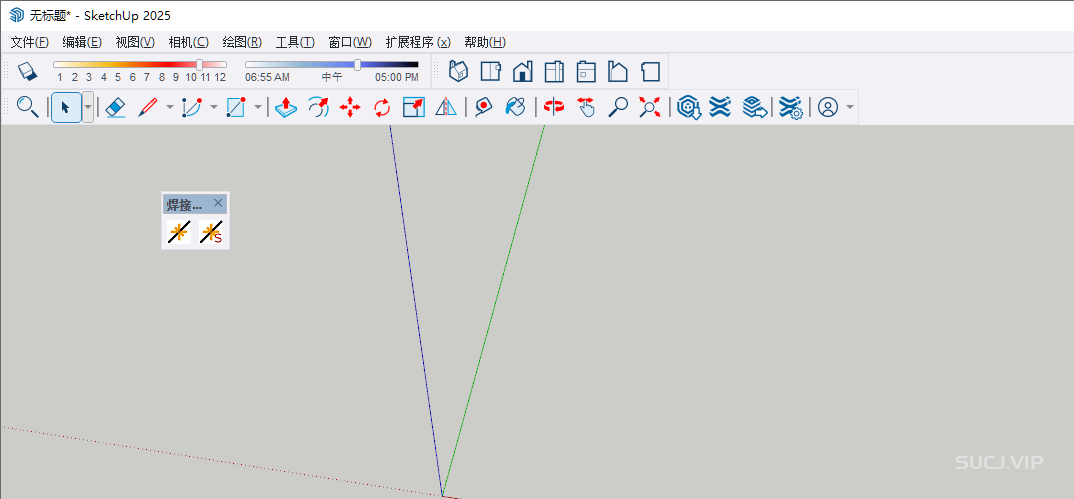Toggle the shadows display icon
1074x499 pixels.
pyautogui.click(x=26, y=71)
